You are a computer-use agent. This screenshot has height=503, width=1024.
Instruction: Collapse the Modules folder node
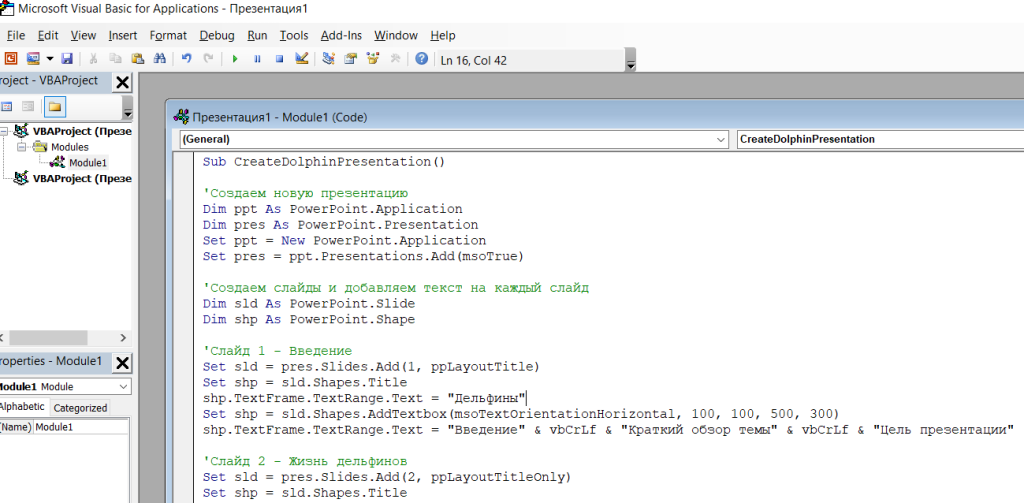click(x=21, y=147)
